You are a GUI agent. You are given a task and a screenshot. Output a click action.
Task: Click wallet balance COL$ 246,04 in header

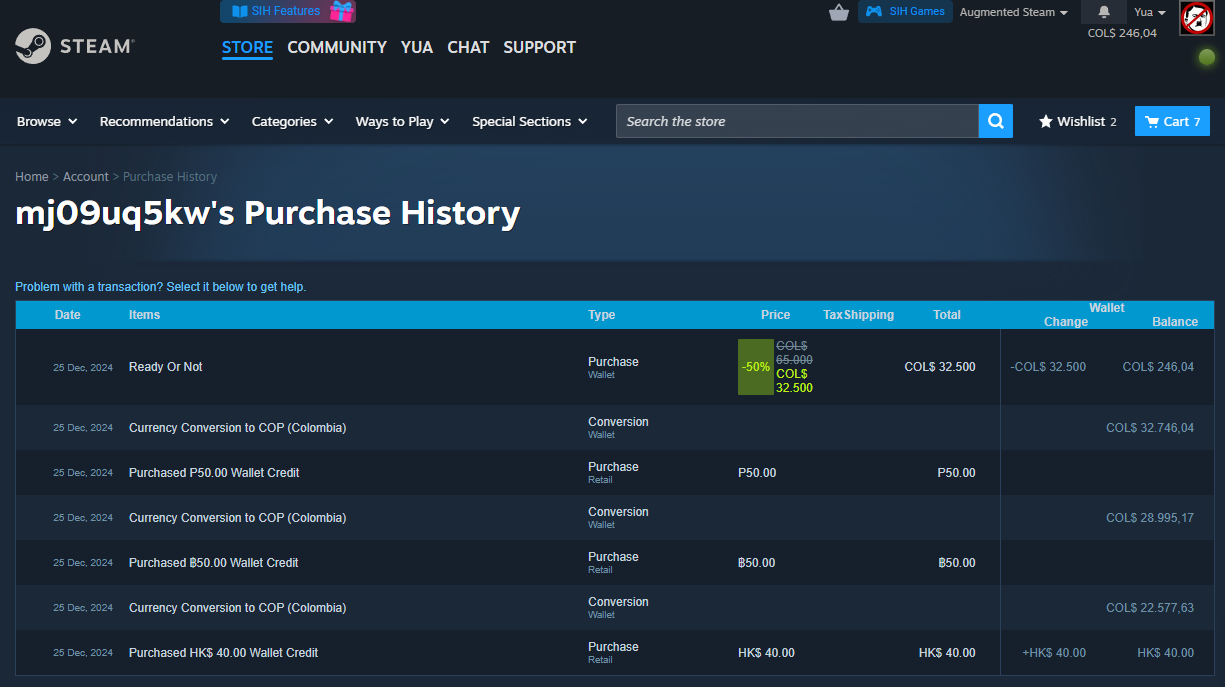coord(1122,33)
